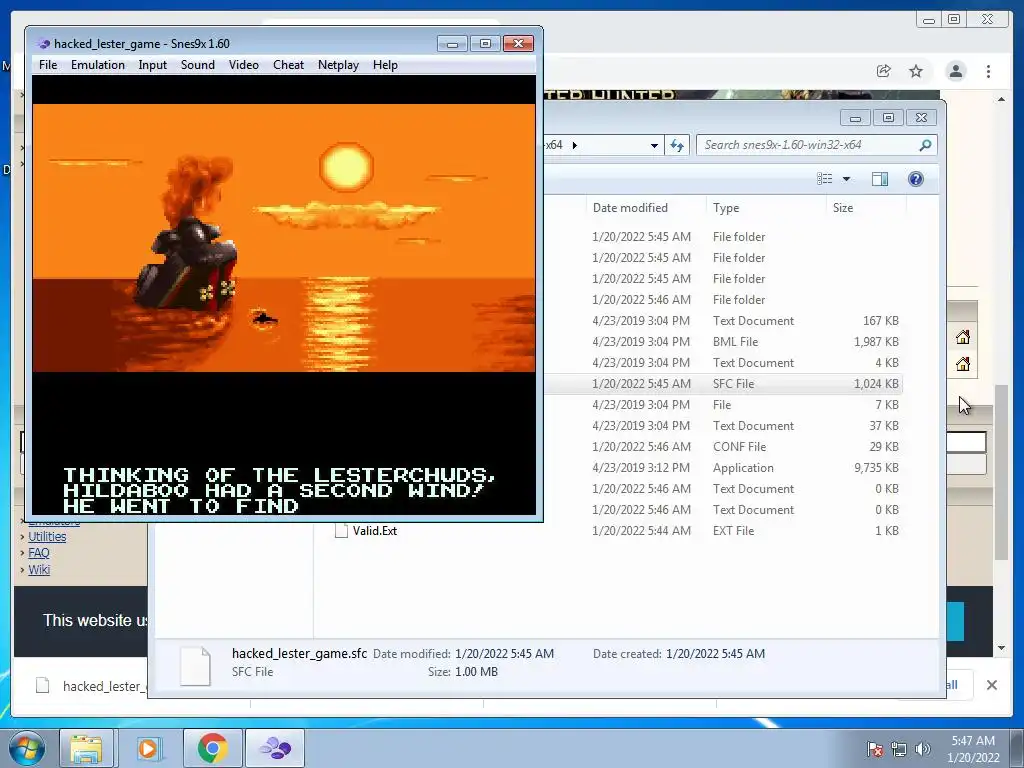Select the 167 KB Text Document row
The image size is (1024, 768).
tap(723, 321)
